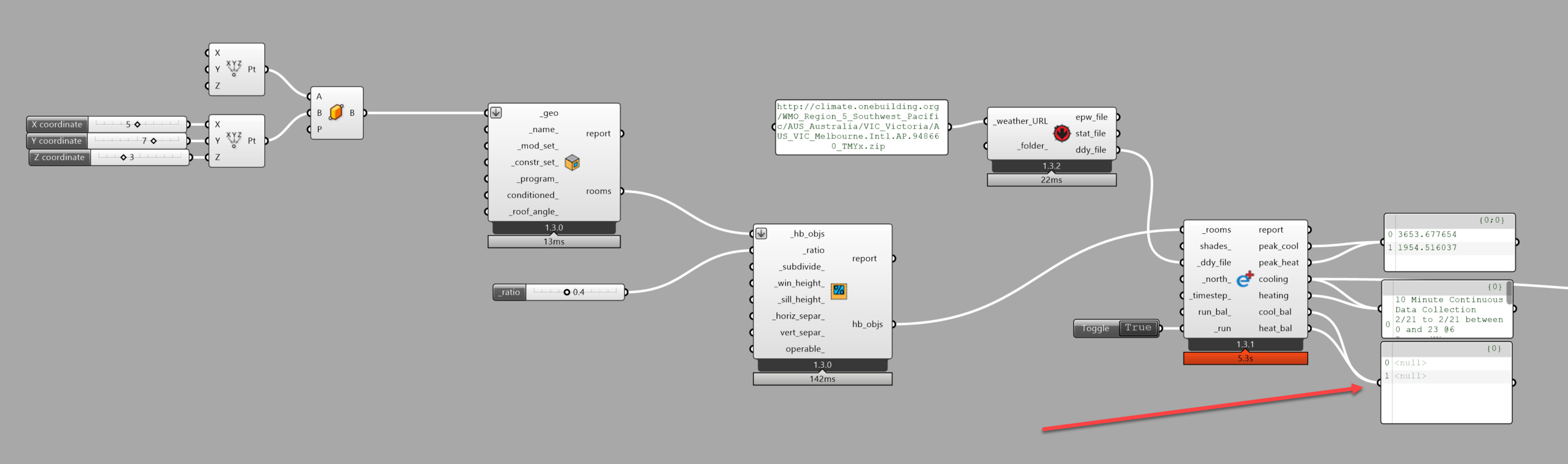Select the orange Box 2Pt component icon

click(335, 113)
